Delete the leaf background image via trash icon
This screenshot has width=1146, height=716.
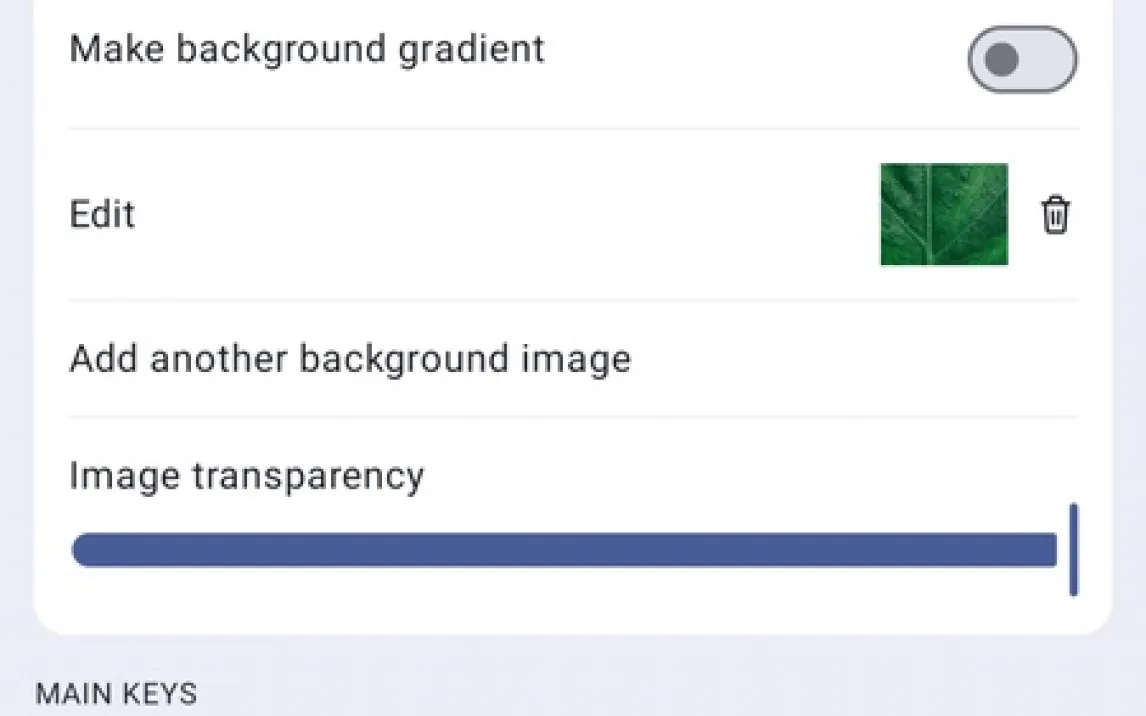(1055, 215)
